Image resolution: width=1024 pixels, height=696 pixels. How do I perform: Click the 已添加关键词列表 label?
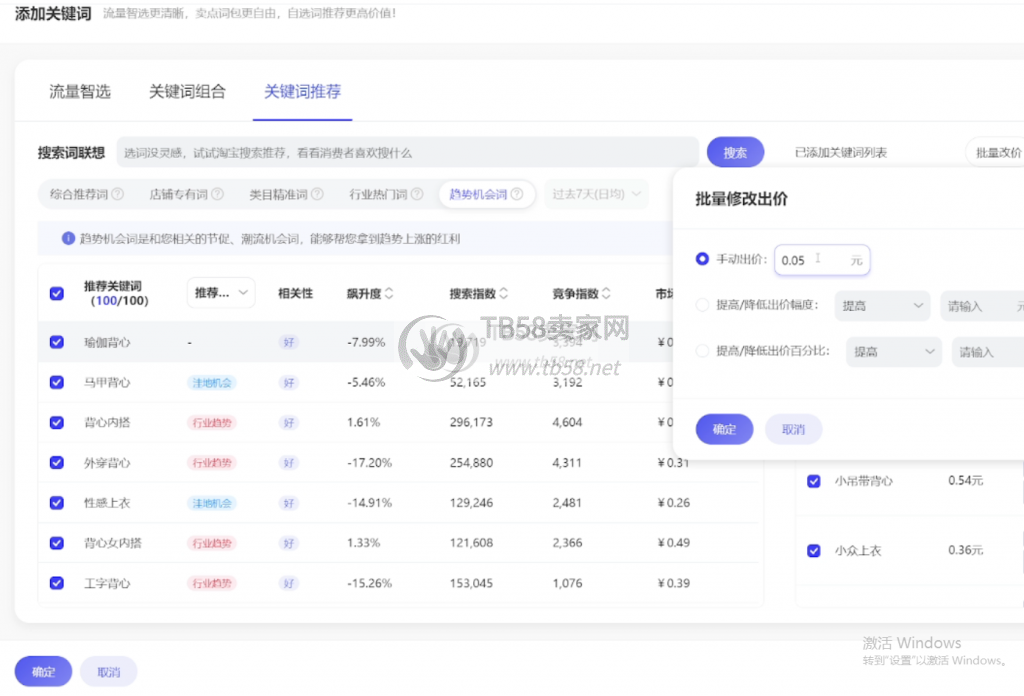tap(840, 152)
